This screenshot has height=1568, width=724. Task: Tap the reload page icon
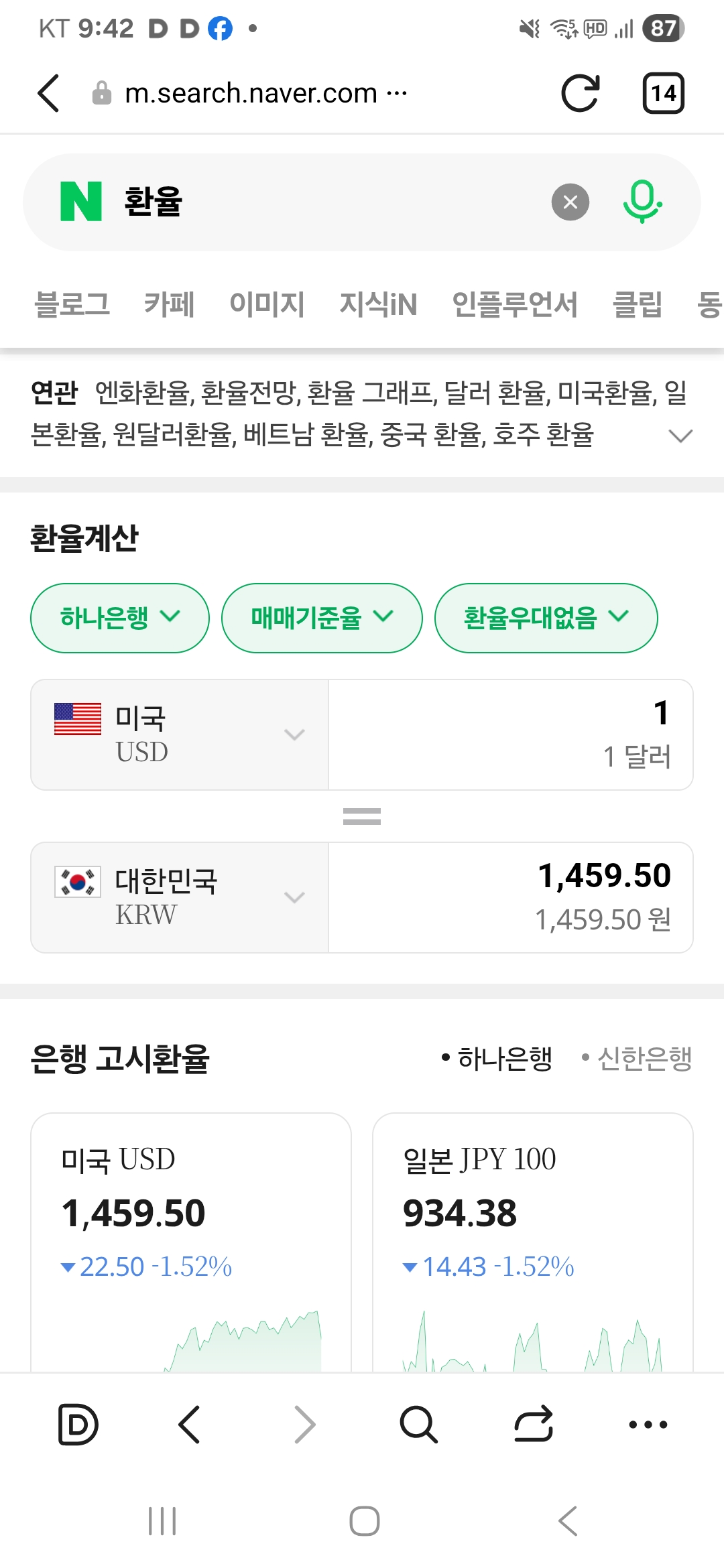[580, 93]
